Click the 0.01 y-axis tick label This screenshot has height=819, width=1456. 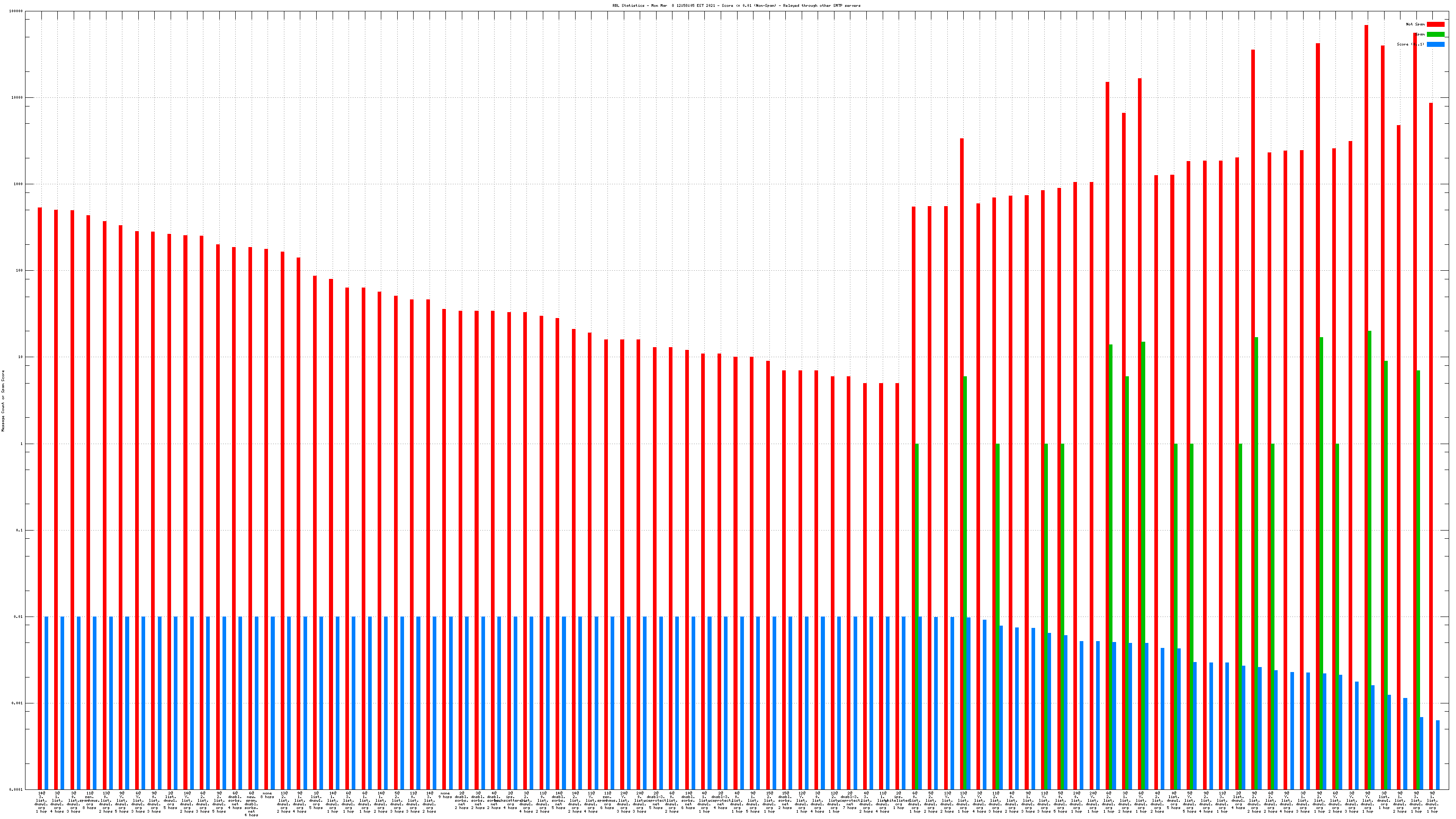click(x=19, y=617)
